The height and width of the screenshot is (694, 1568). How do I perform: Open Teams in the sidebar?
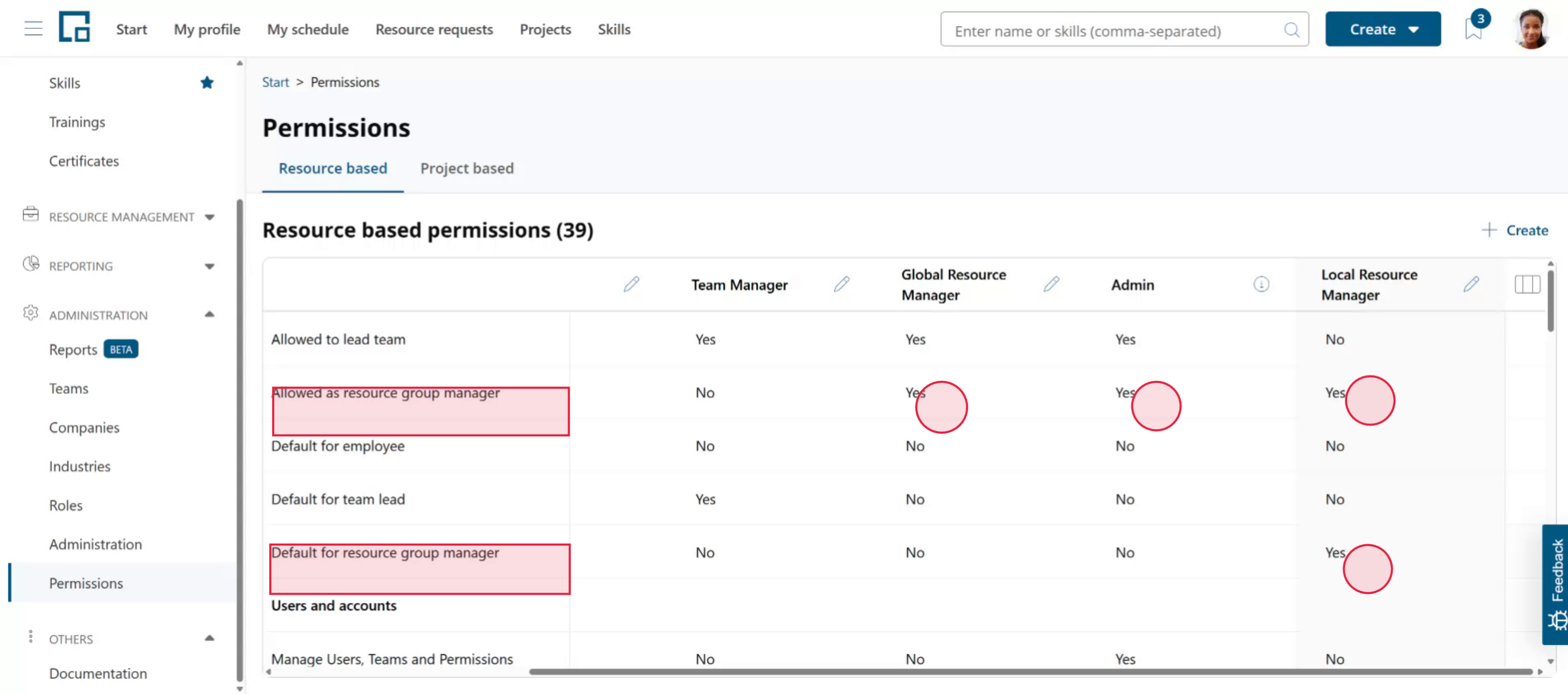[69, 389]
